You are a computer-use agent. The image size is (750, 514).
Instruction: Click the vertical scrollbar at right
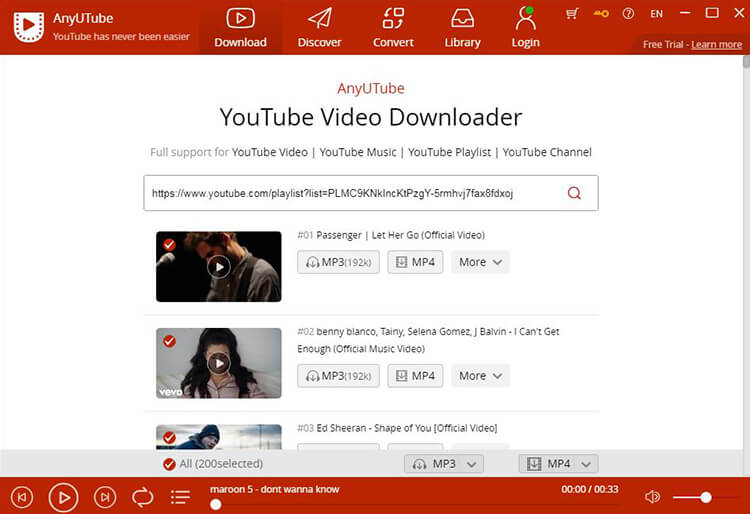click(746, 62)
